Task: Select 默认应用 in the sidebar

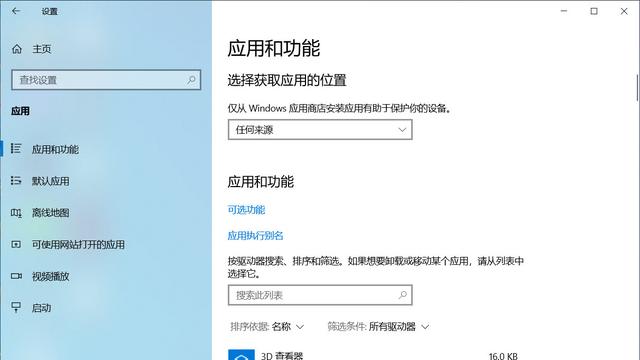Action: 51,181
